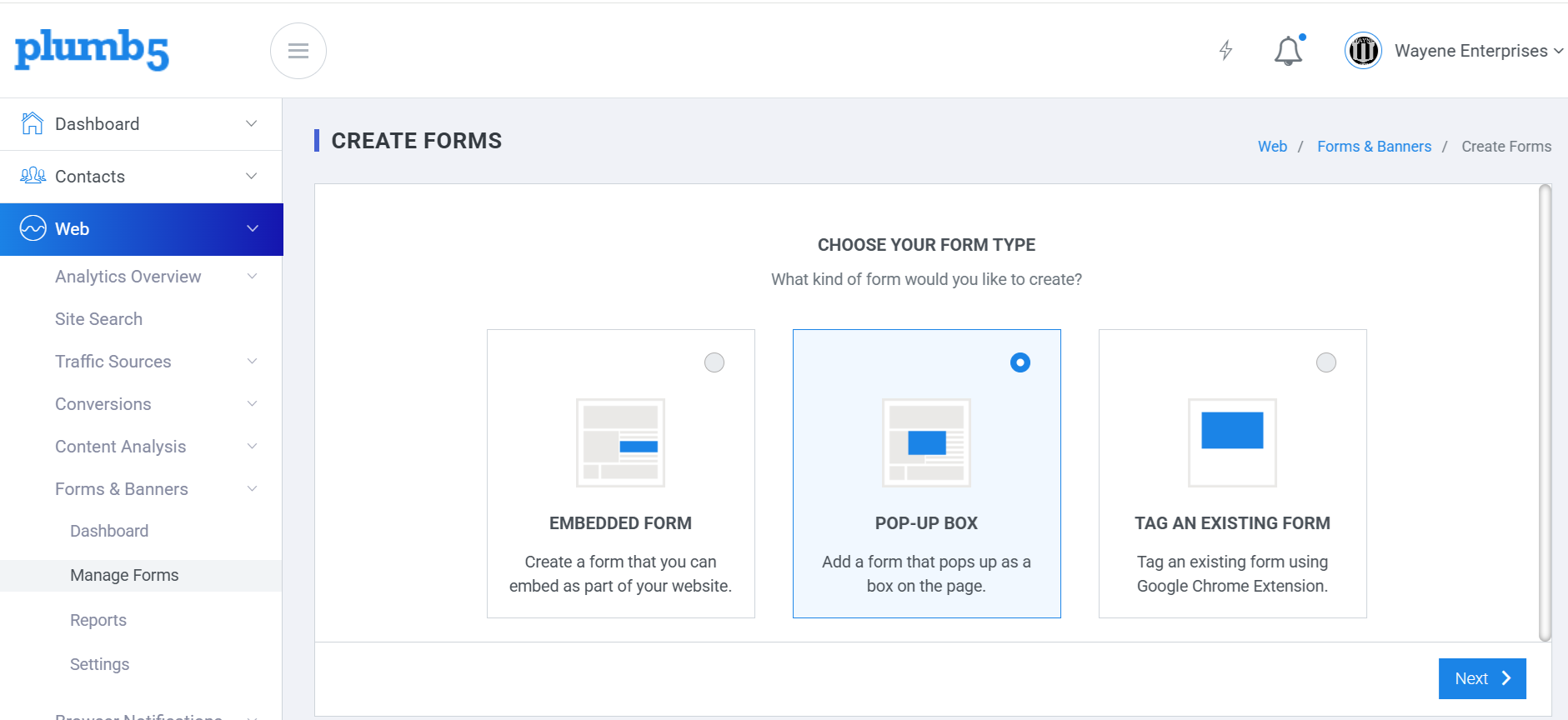Go to Site Search
1568x720 pixels.
click(x=98, y=319)
